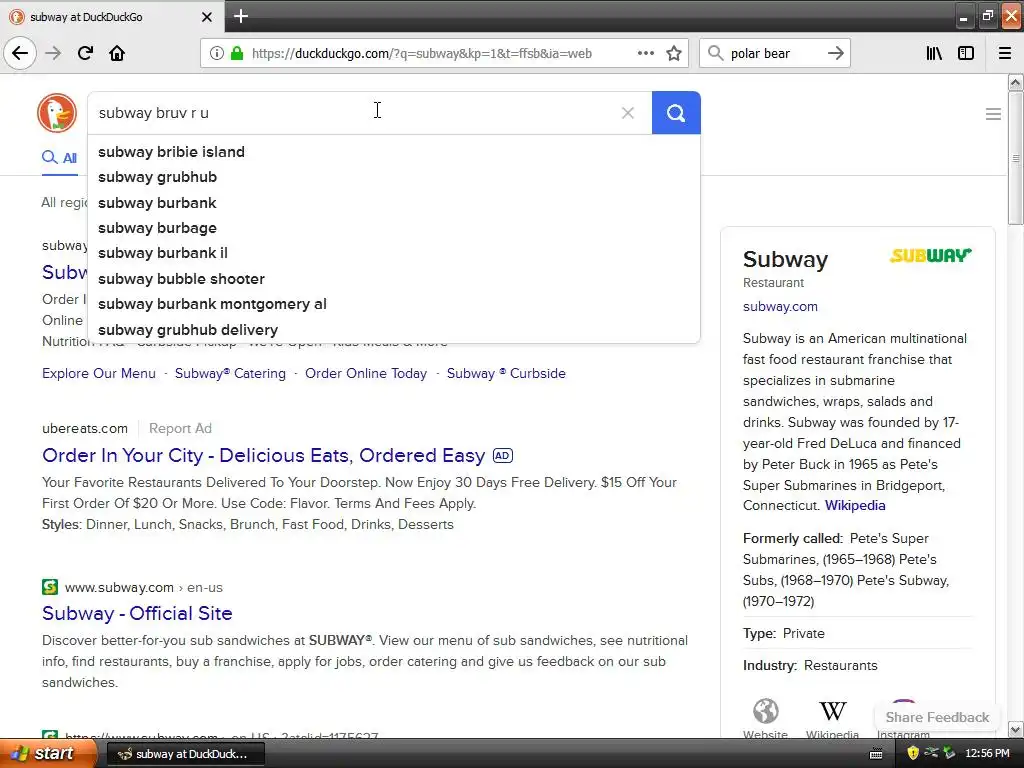Open Order In Your City result title
1024x768 pixels.
point(263,455)
